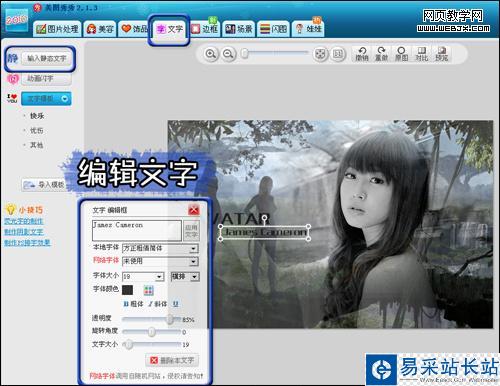This screenshot has height=386, width=500.
Task: Open the third link under 小技巧
Action: [x=27, y=243]
